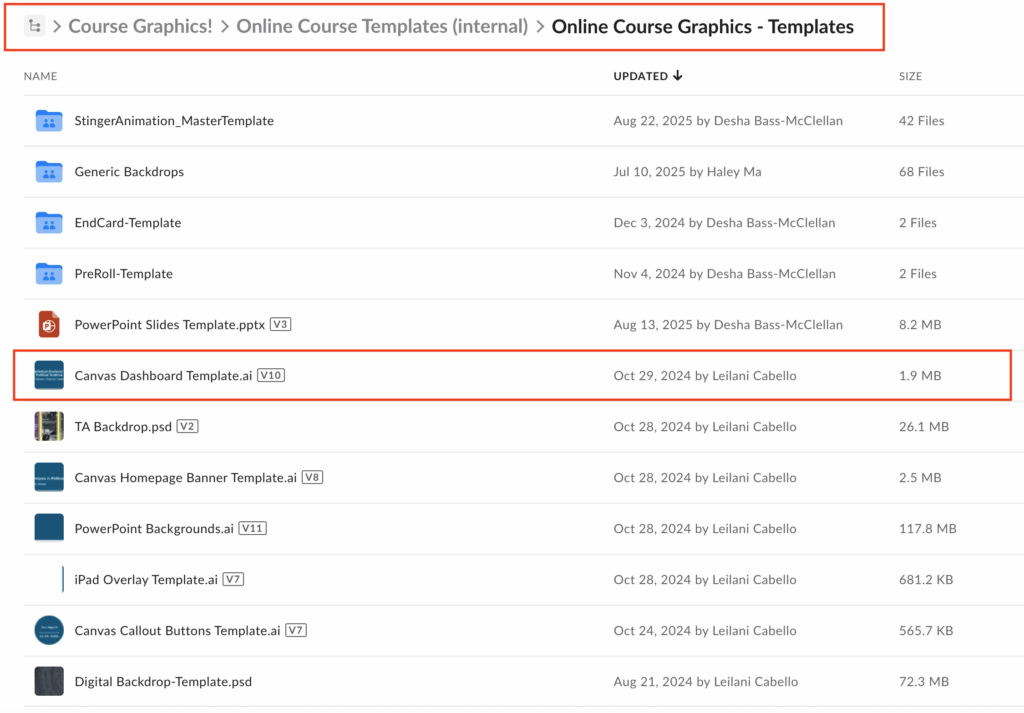Open the V11 badge on PowerPoint Backgrounds.ai
Screen dimensions: 1024x713
coord(252,529)
